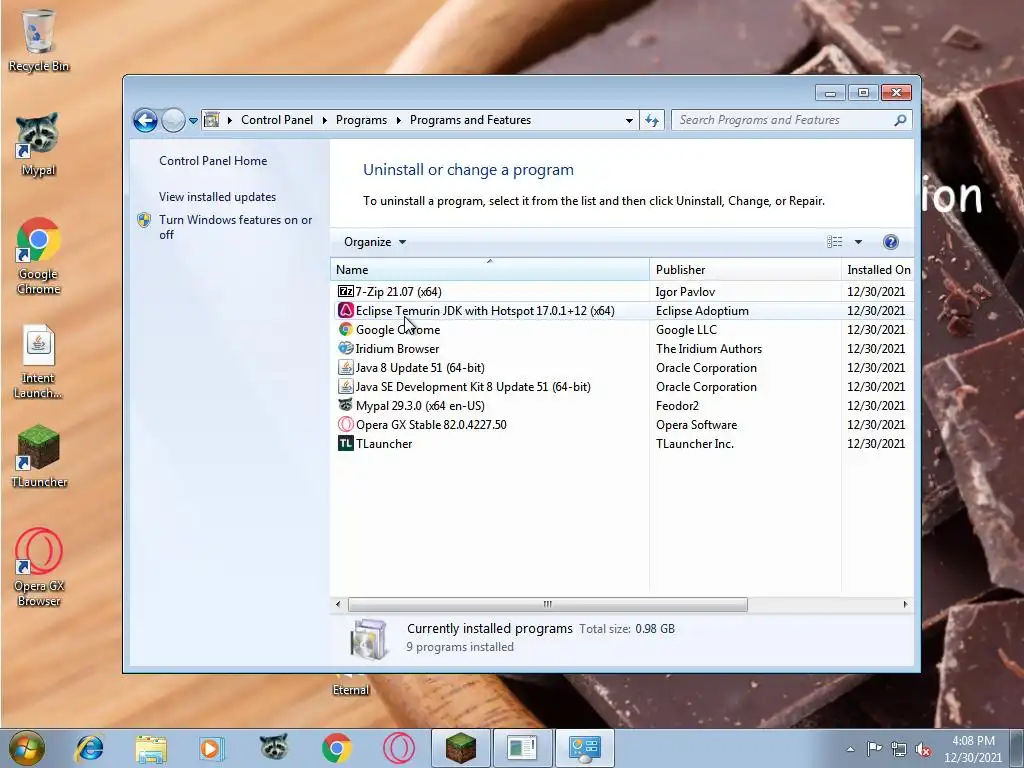Click the Control Panel address bar icon
The height and width of the screenshot is (768, 1024).
pos(212,120)
